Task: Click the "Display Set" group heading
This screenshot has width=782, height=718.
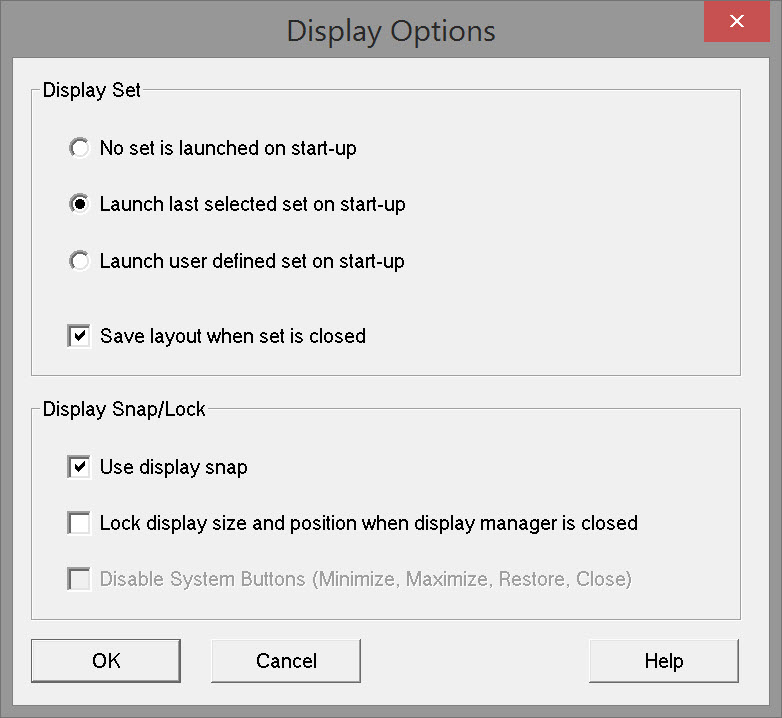Action: click(x=92, y=90)
